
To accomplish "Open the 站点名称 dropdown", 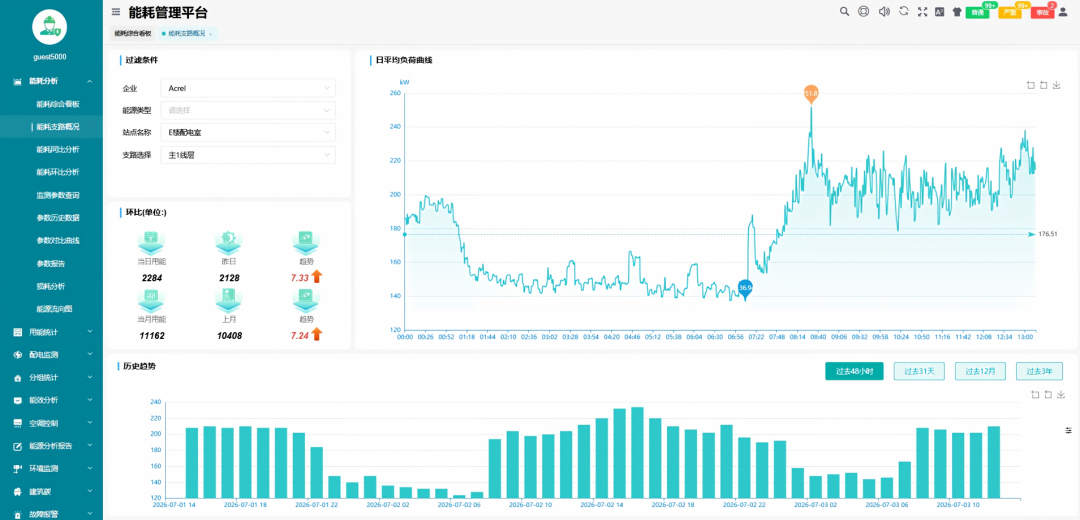I will pyautogui.click(x=248, y=132).
